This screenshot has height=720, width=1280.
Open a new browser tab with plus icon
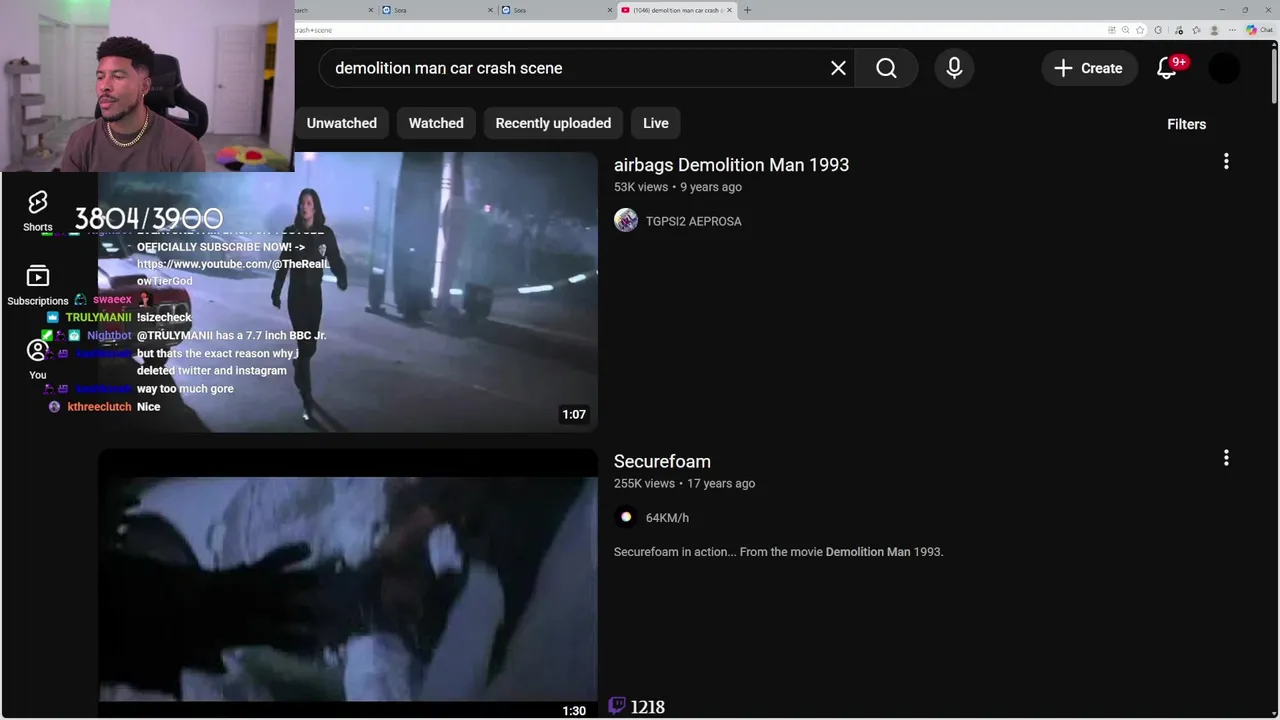[747, 10]
